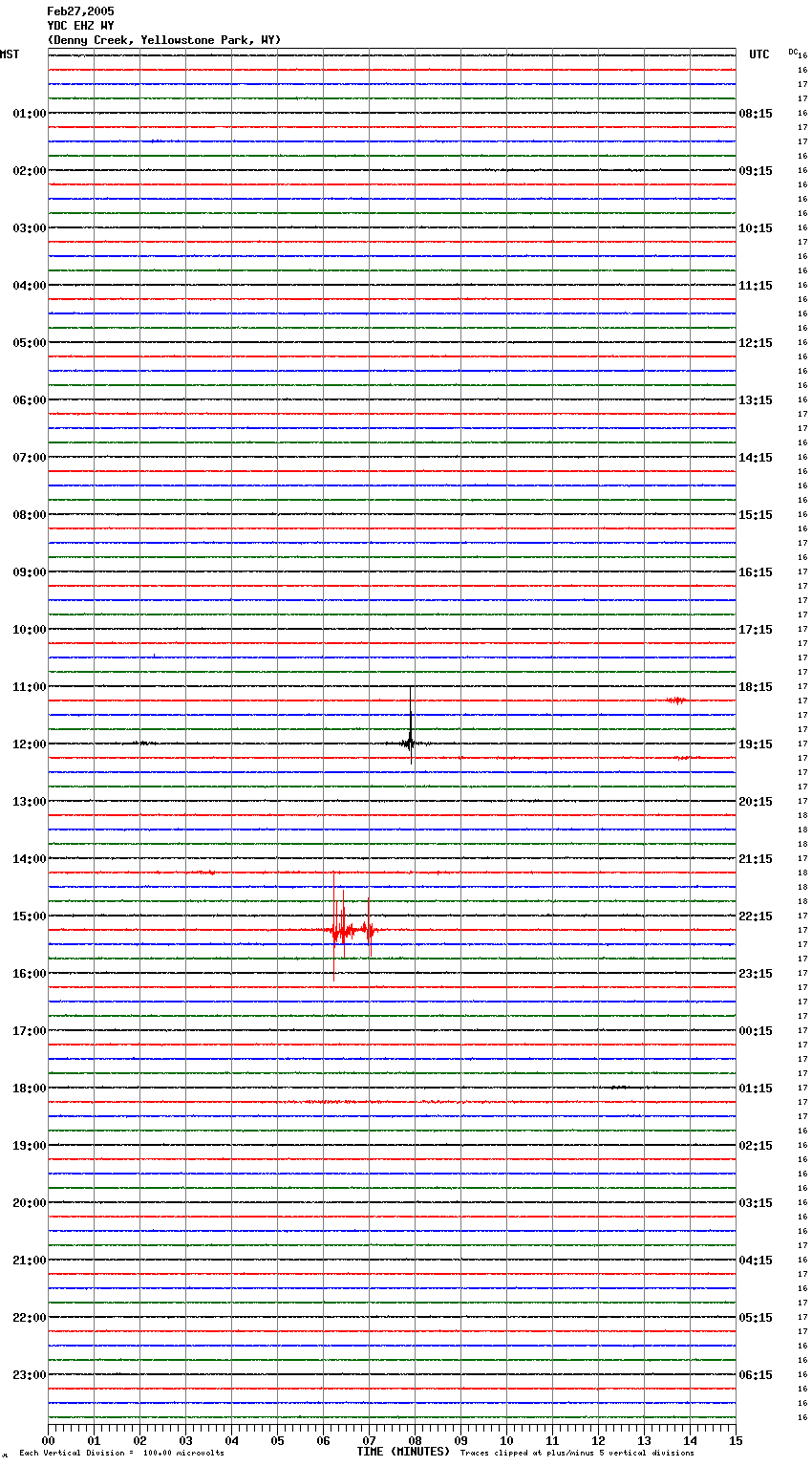The image size is (812, 1466).
Task: Select the 17:00 MST time label
Action: pos(30,1031)
